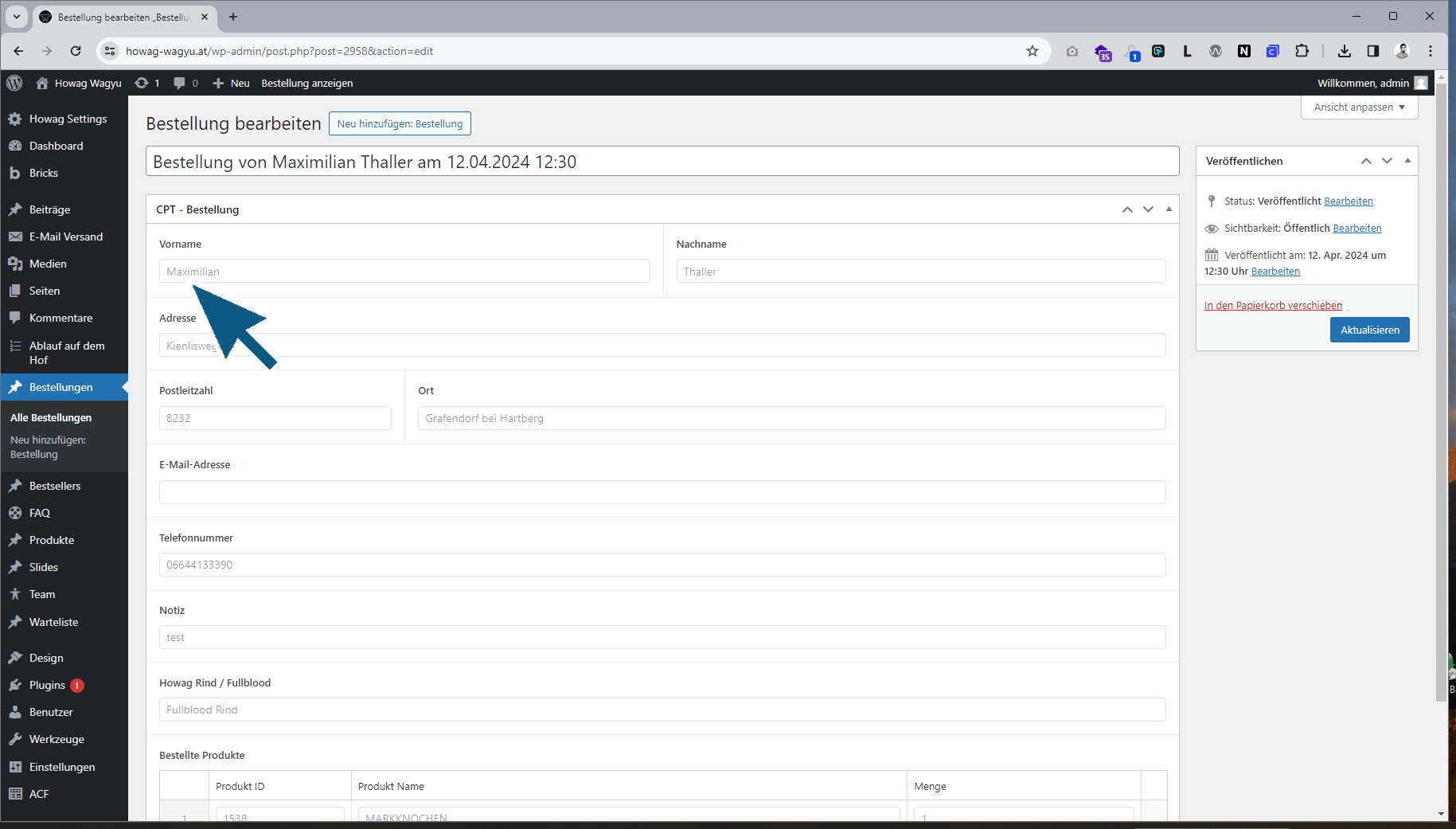Open the browser extensions puzzle icon
The image size is (1456, 829).
pyautogui.click(x=1302, y=51)
